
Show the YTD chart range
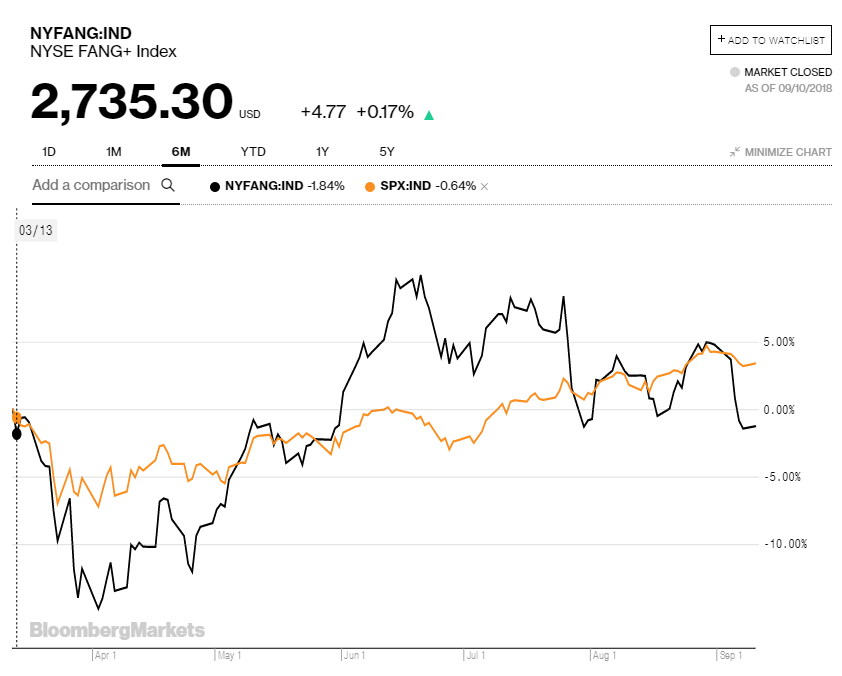coord(253,152)
